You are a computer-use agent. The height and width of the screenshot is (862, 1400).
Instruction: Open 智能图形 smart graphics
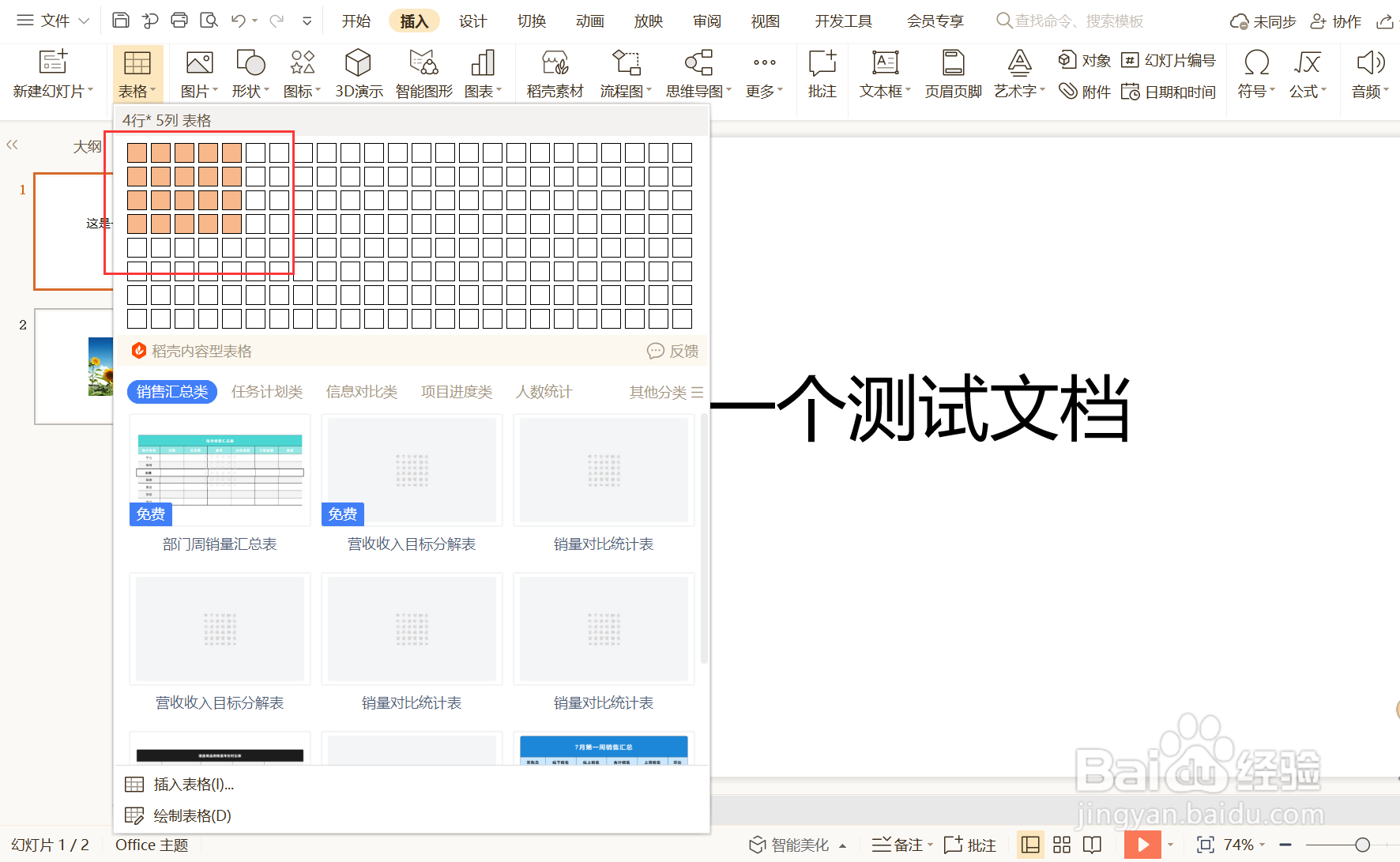coord(424,74)
